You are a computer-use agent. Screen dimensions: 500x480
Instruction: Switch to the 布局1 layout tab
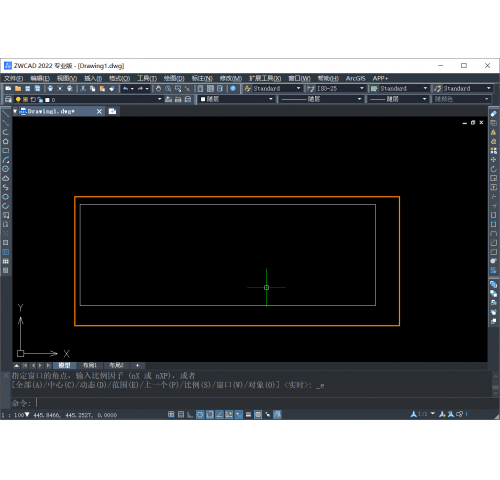pyautogui.click(x=90, y=365)
